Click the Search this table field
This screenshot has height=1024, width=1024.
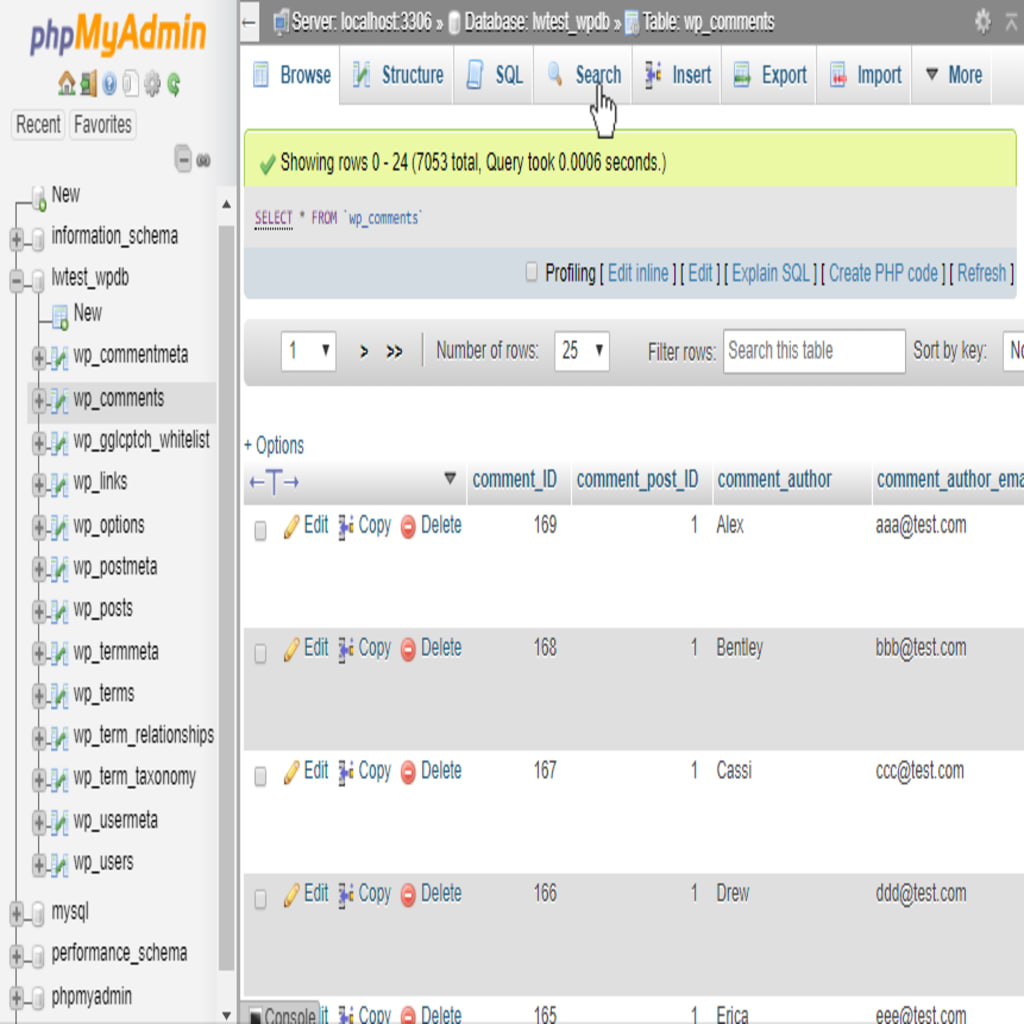click(814, 351)
